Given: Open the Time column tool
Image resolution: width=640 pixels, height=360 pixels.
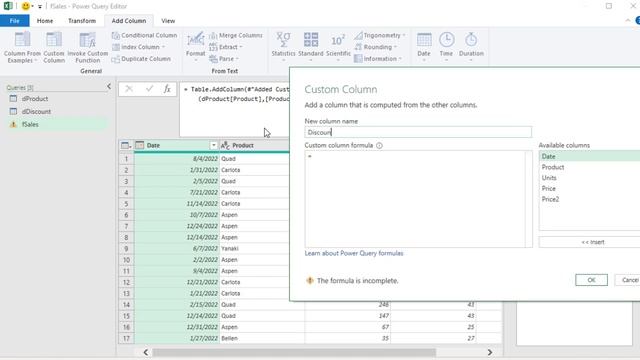Looking at the screenshot, I should click(x=446, y=47).
